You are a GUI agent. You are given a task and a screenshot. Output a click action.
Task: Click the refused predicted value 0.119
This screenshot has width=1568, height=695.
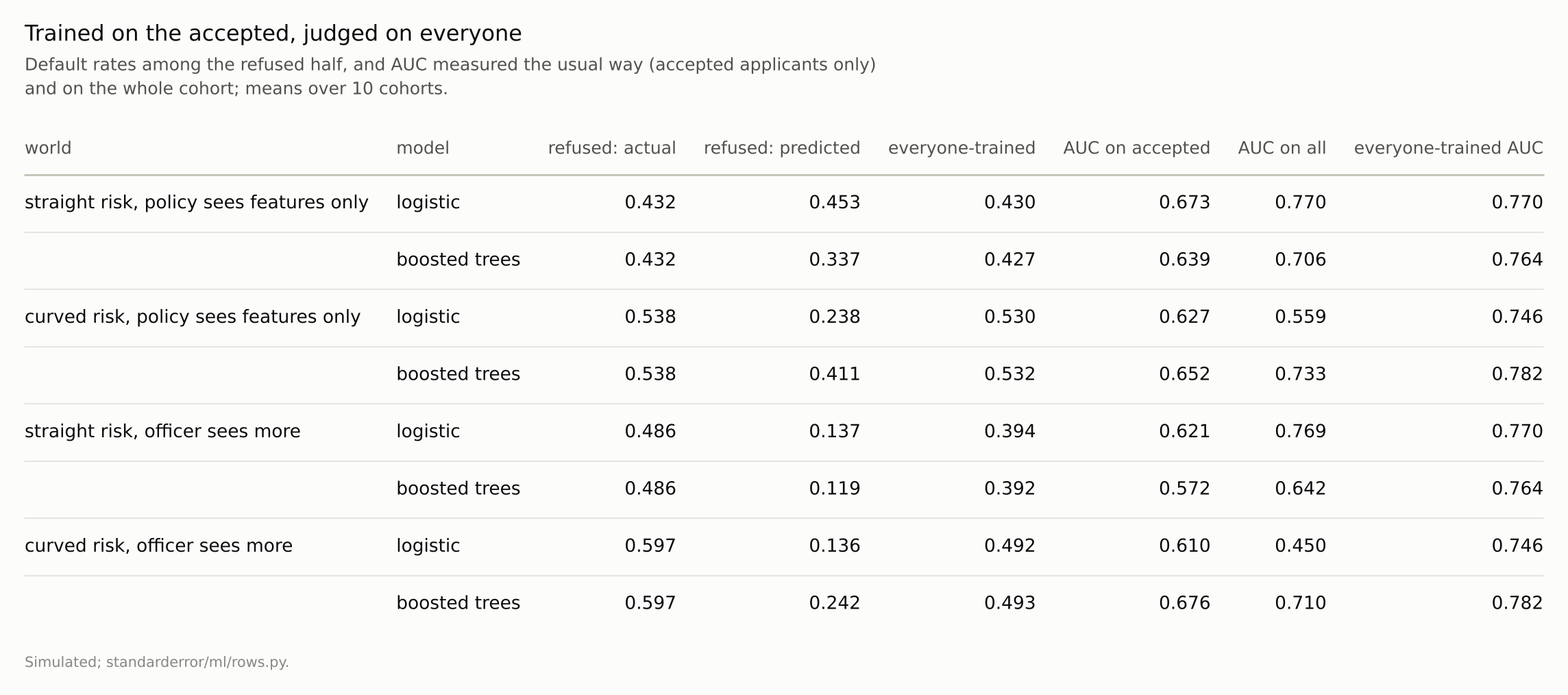click(835, 489)
